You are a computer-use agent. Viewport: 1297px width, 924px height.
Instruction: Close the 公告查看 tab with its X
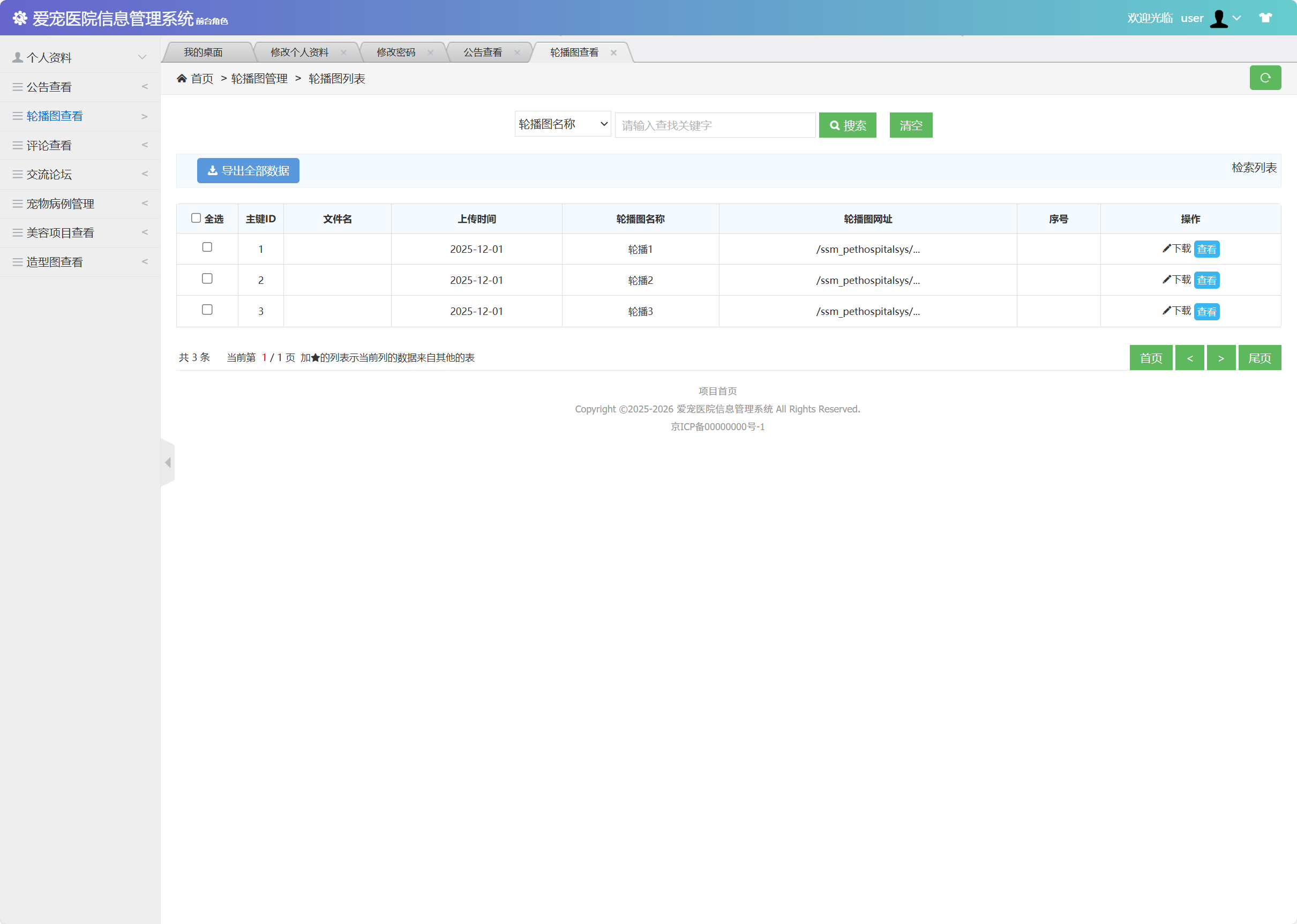(x=517, y=52)
